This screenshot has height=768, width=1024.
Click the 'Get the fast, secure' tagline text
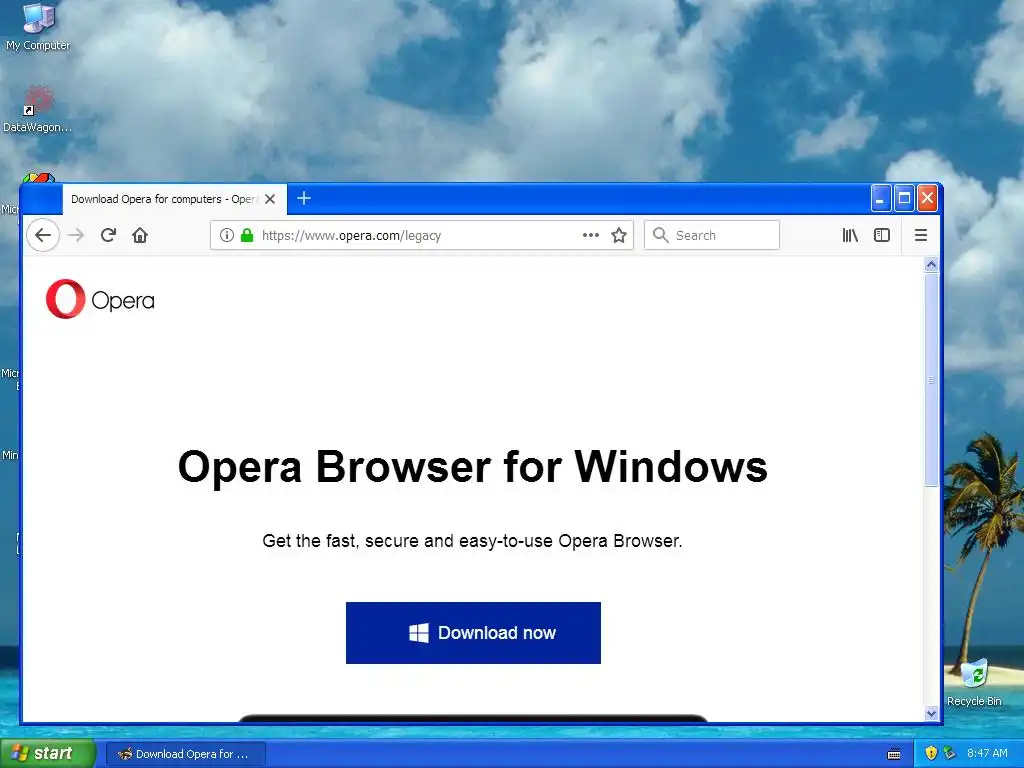(x=472, y=541)
